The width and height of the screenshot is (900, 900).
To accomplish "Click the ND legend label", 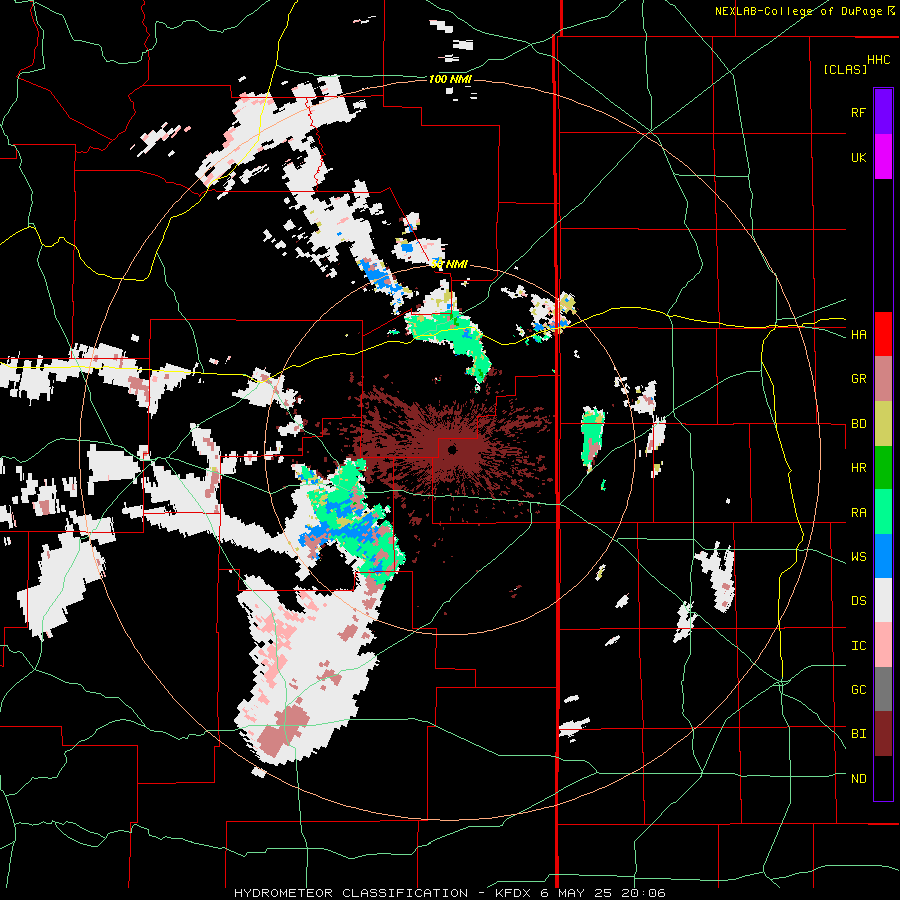I will [858, 779].
